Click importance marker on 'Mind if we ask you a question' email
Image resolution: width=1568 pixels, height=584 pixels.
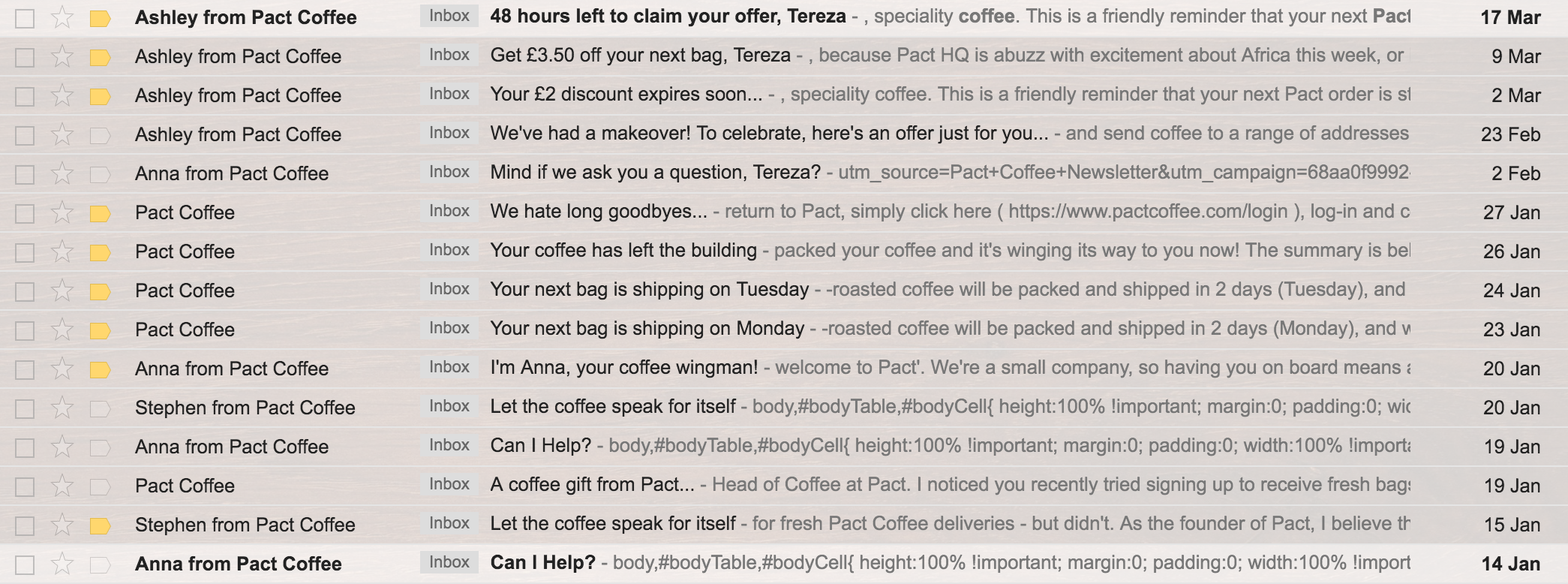point(100,174)
